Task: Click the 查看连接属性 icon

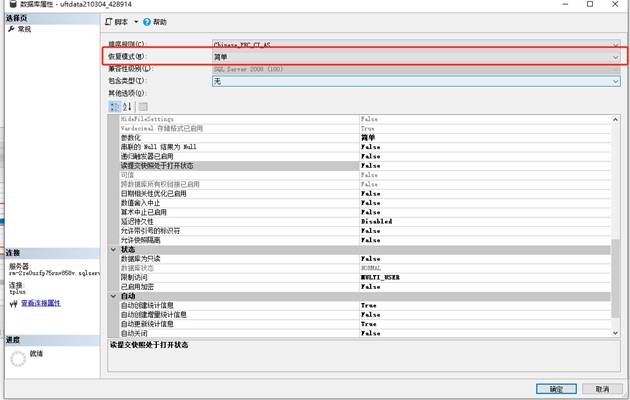Action: pyautogui.click(x=12, y=302)
